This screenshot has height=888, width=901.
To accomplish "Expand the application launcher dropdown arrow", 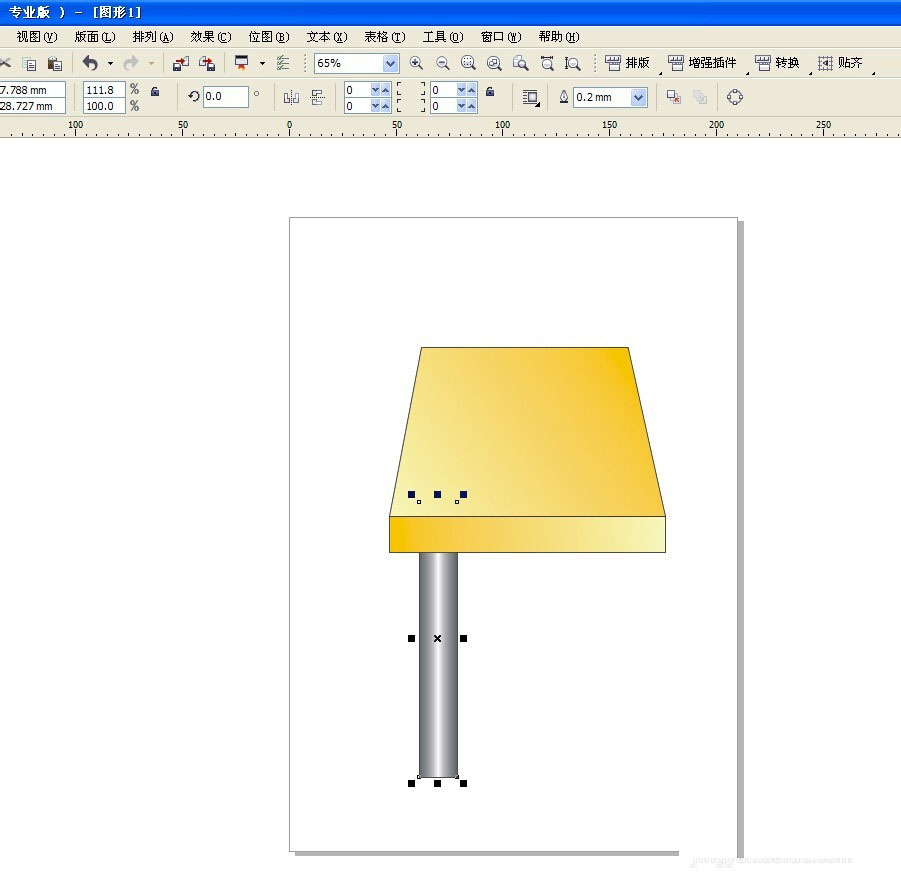I will pyautogui.click(x=262, y=63).
